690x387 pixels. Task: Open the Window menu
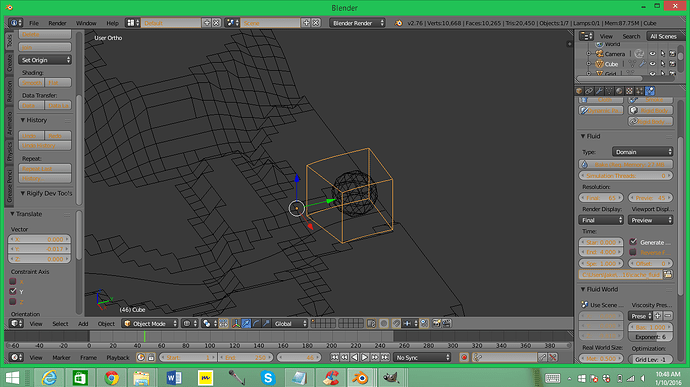pyautogui.click(x=86, y=23)
